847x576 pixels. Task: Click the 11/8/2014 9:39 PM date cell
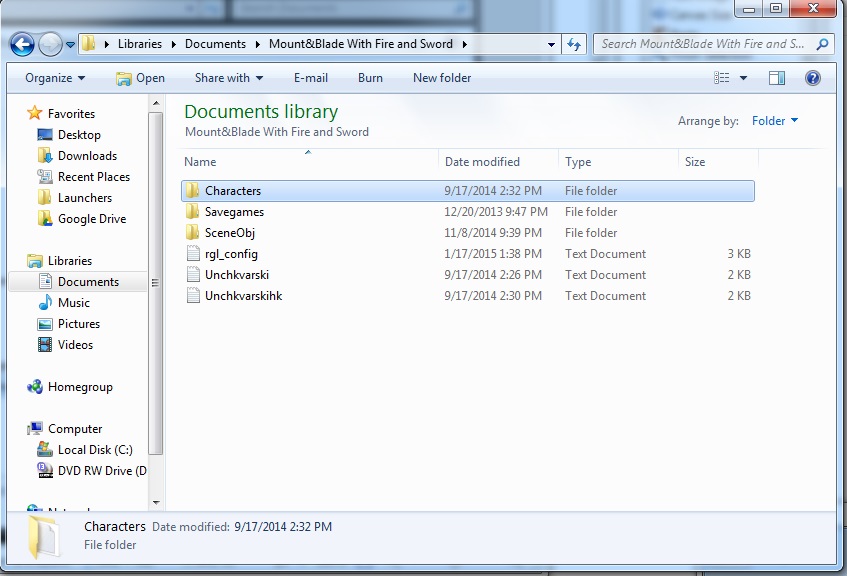coord(493,232)
